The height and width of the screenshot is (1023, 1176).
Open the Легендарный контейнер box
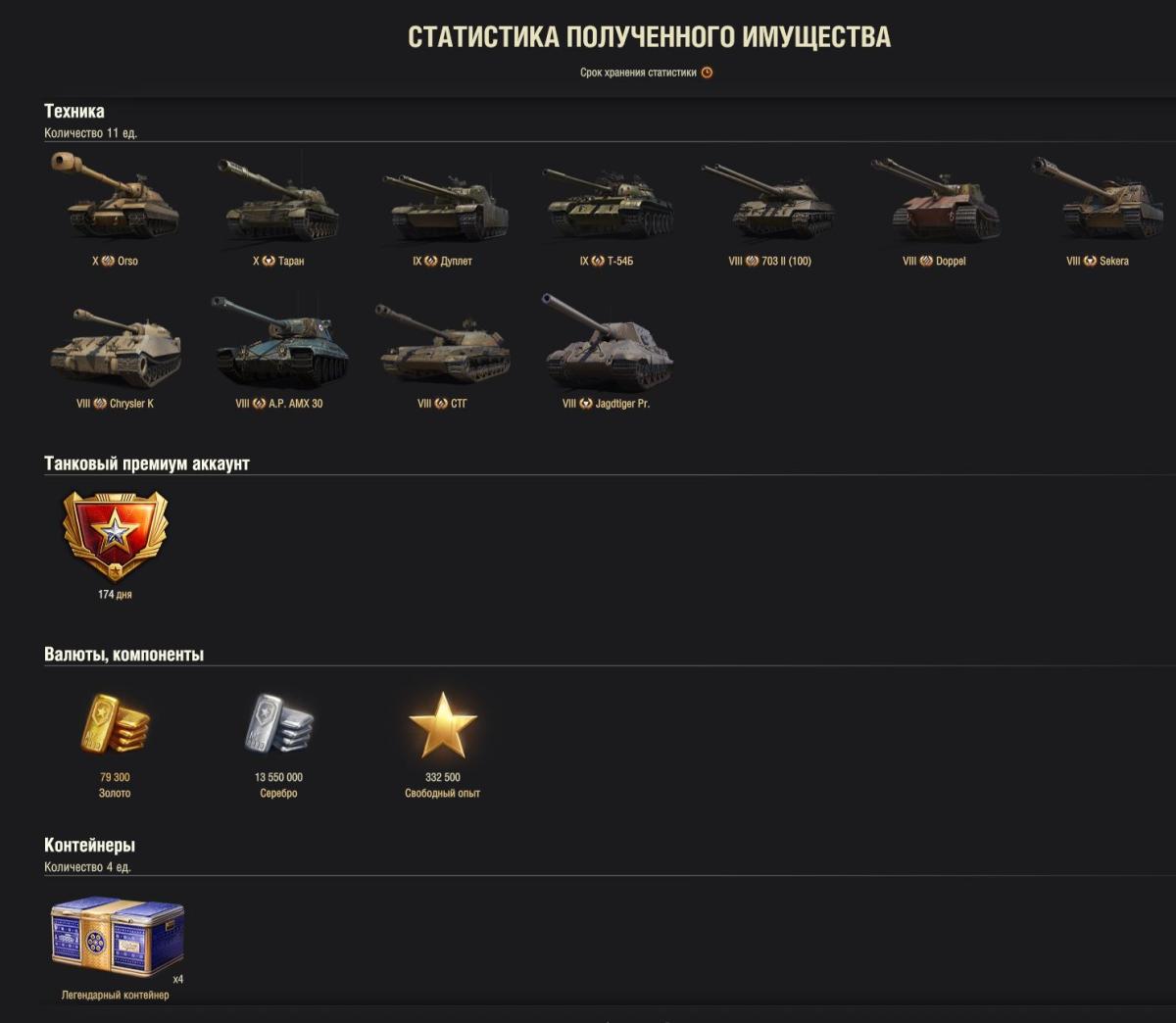[x=117, y=936]
